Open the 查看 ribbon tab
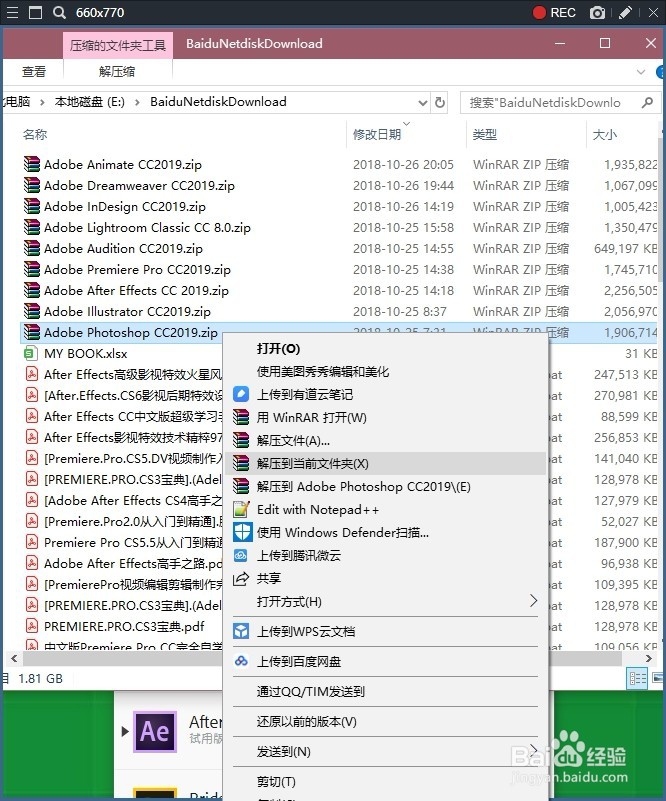 pyautogui.click(x=34, y=72)
